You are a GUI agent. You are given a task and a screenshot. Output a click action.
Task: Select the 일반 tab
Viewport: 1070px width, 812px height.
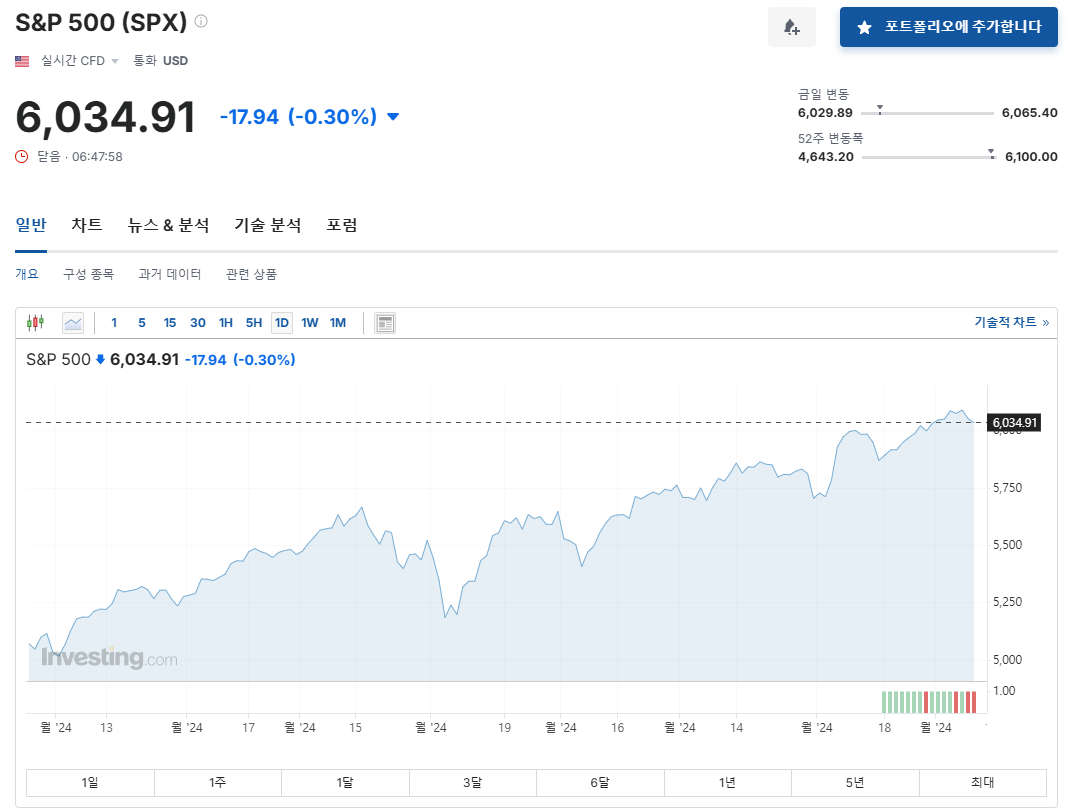pyautogui.click(x=31, y=224)
